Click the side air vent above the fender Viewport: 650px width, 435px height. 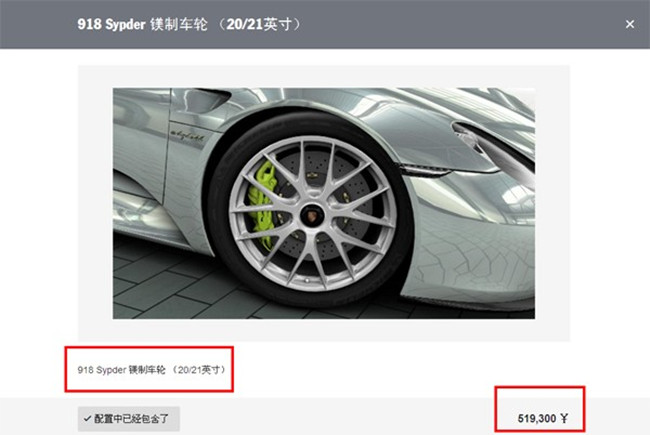[207, 100]
